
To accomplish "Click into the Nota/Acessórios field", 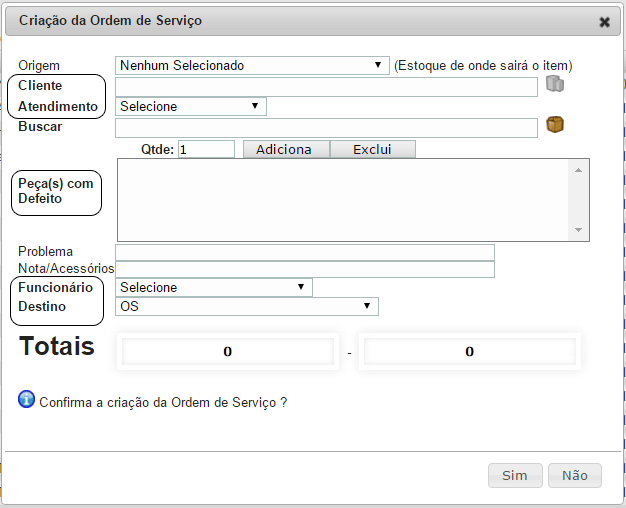I will point(305,270).
